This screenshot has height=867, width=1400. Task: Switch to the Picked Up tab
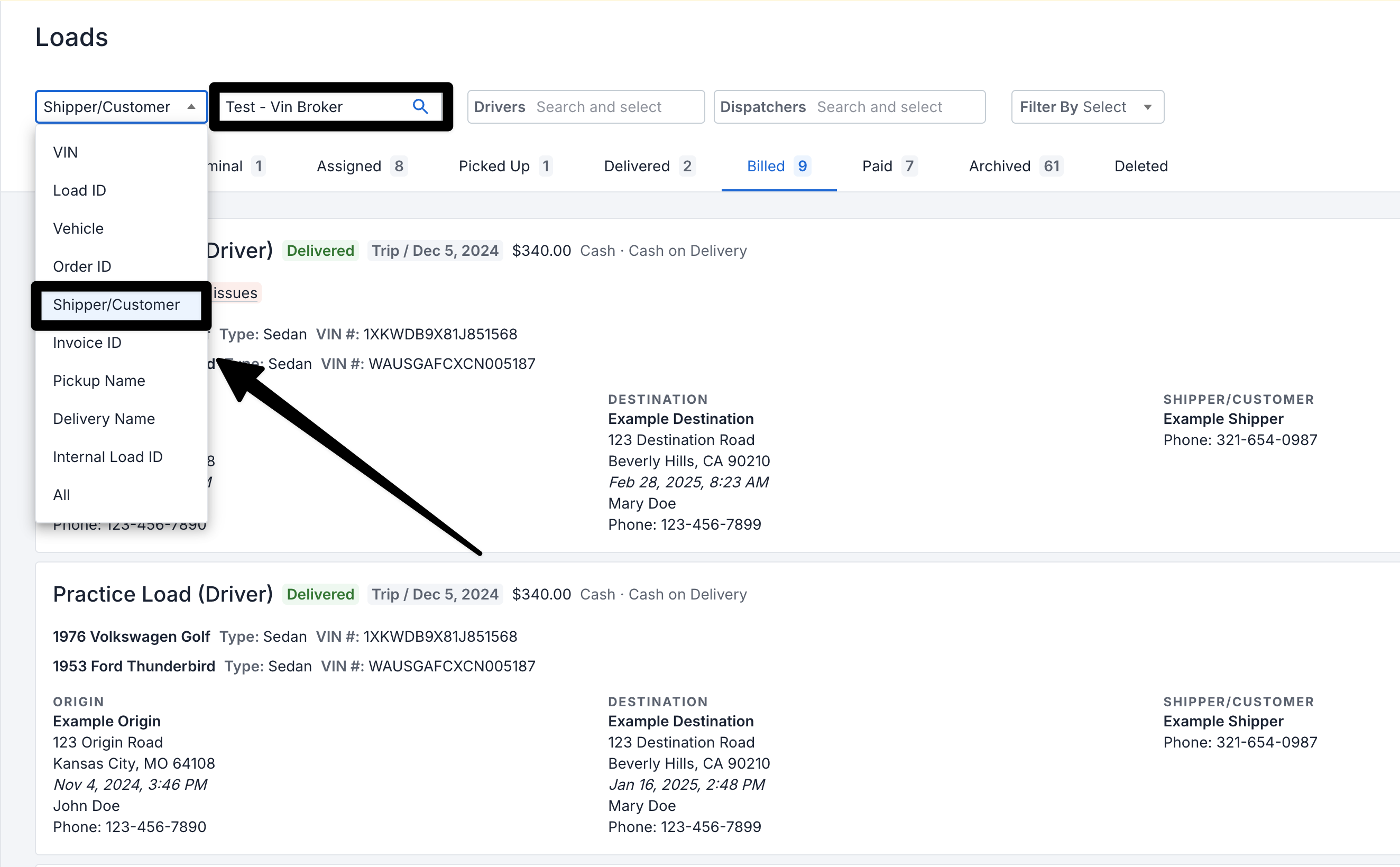(504, 167)
